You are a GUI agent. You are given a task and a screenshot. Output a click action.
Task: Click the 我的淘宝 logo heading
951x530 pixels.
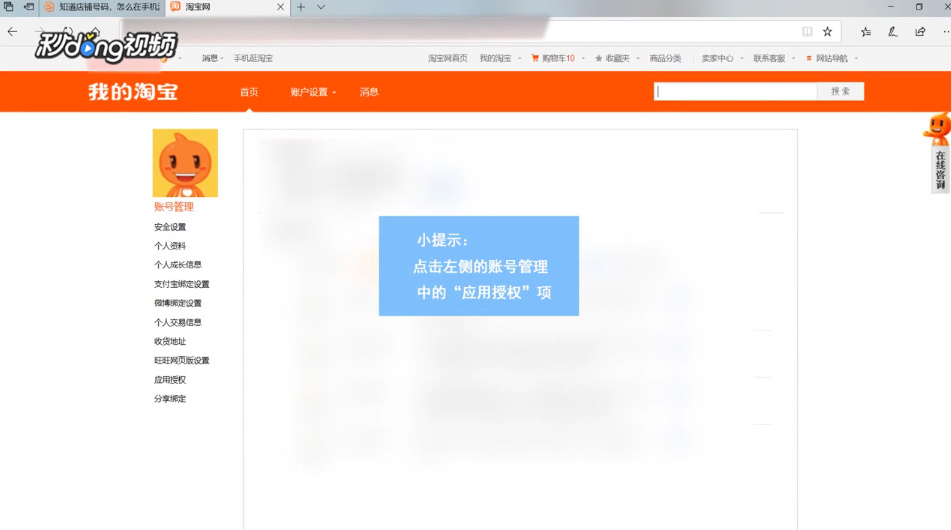[133, 92]
